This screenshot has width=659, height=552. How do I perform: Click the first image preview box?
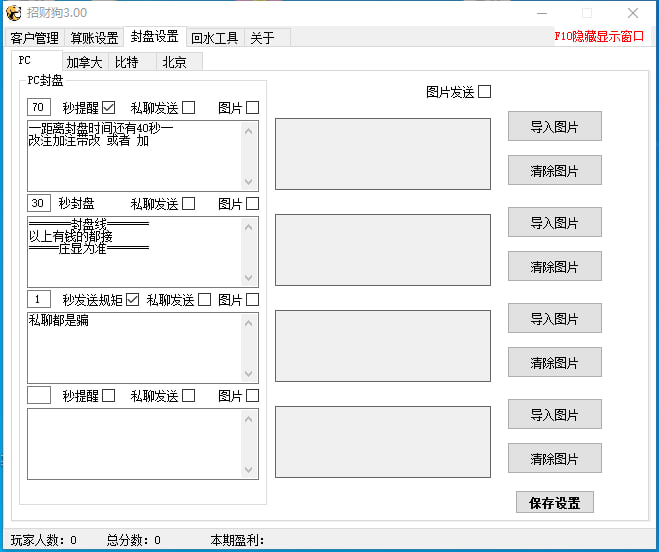[383, 154]
